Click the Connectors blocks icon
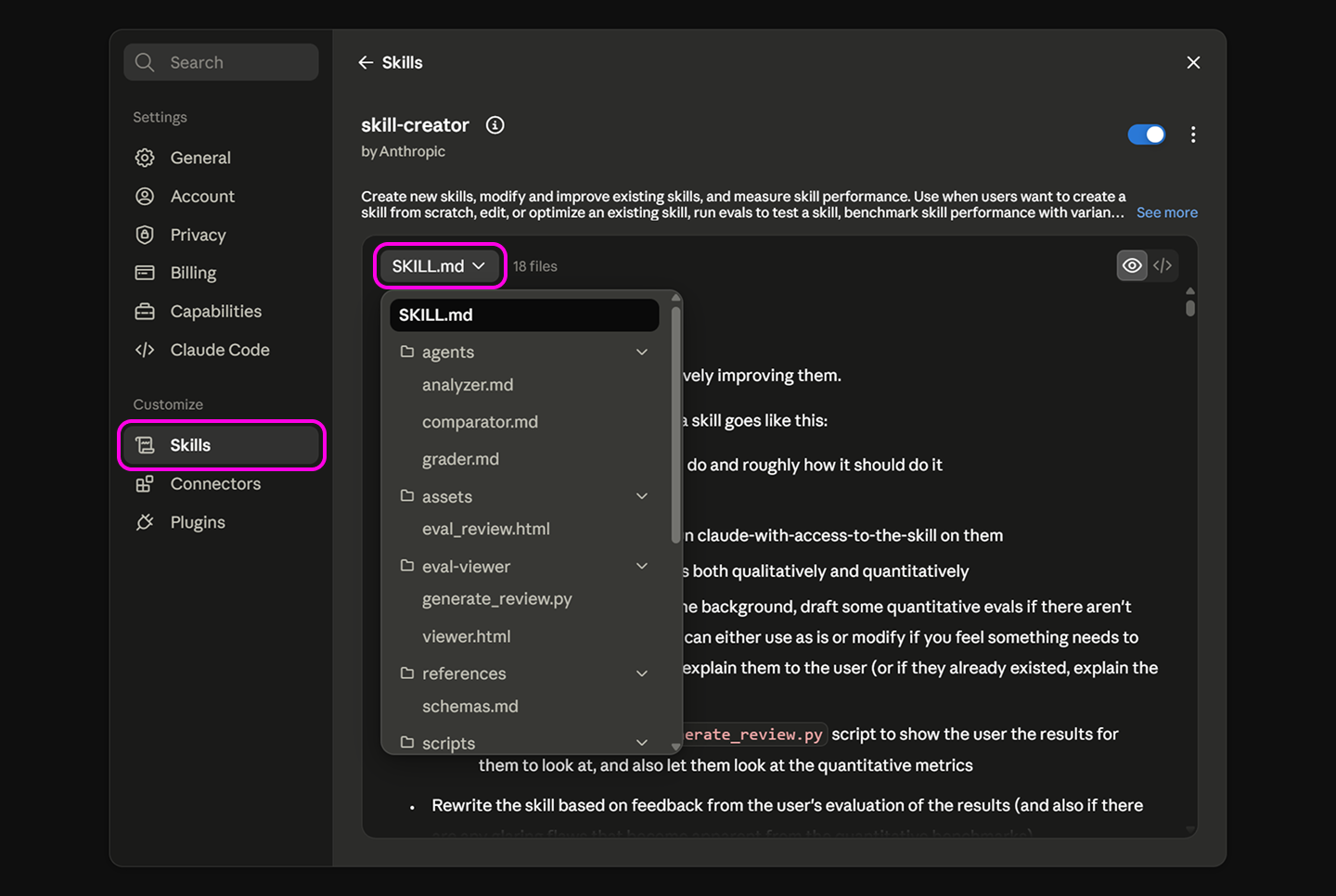Image resolution: width=1336 pixels, height=896 pixels. pyautogui.click(x=145, y=484)
